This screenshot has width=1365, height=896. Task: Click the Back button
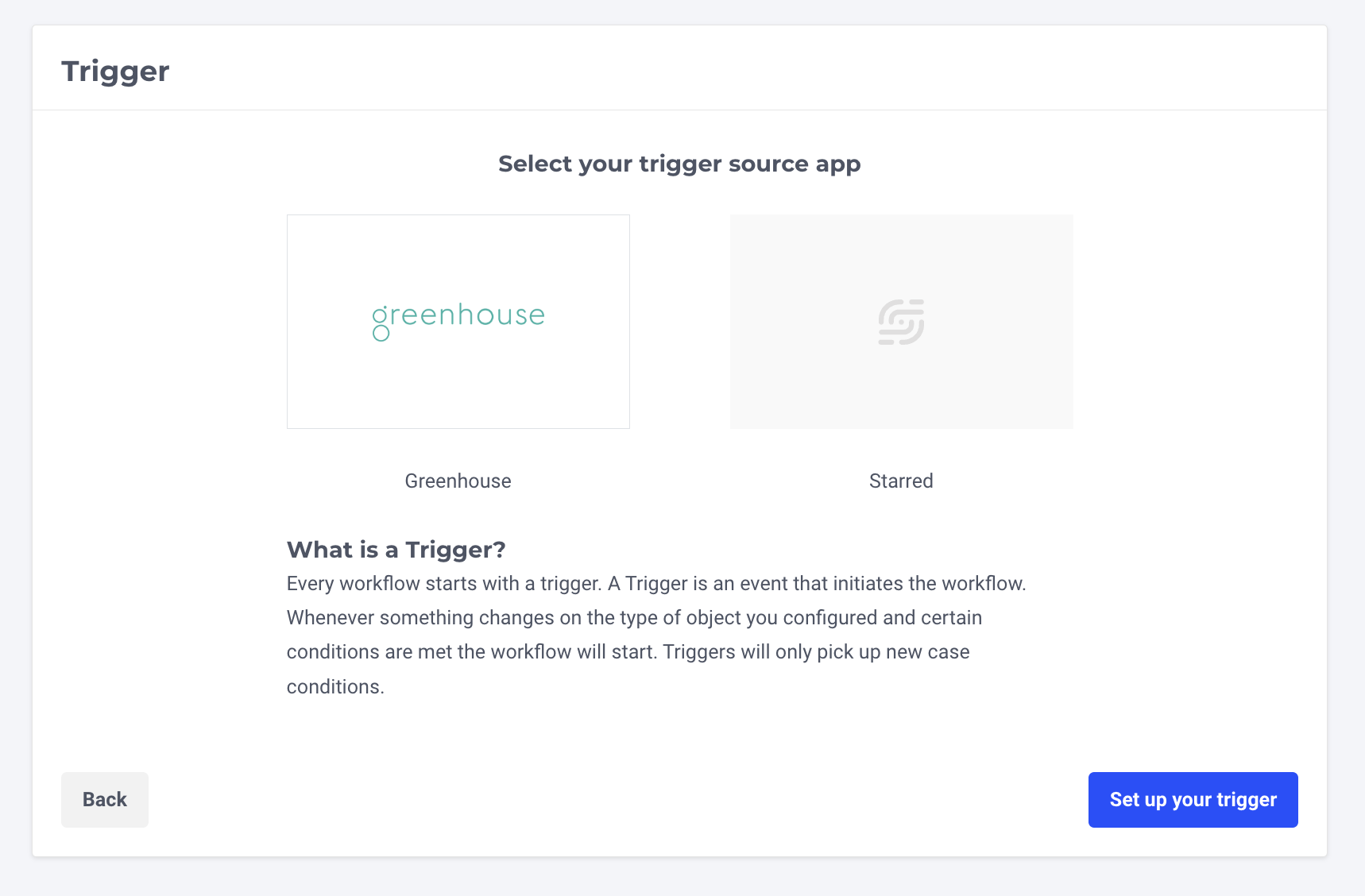(105, 800)
